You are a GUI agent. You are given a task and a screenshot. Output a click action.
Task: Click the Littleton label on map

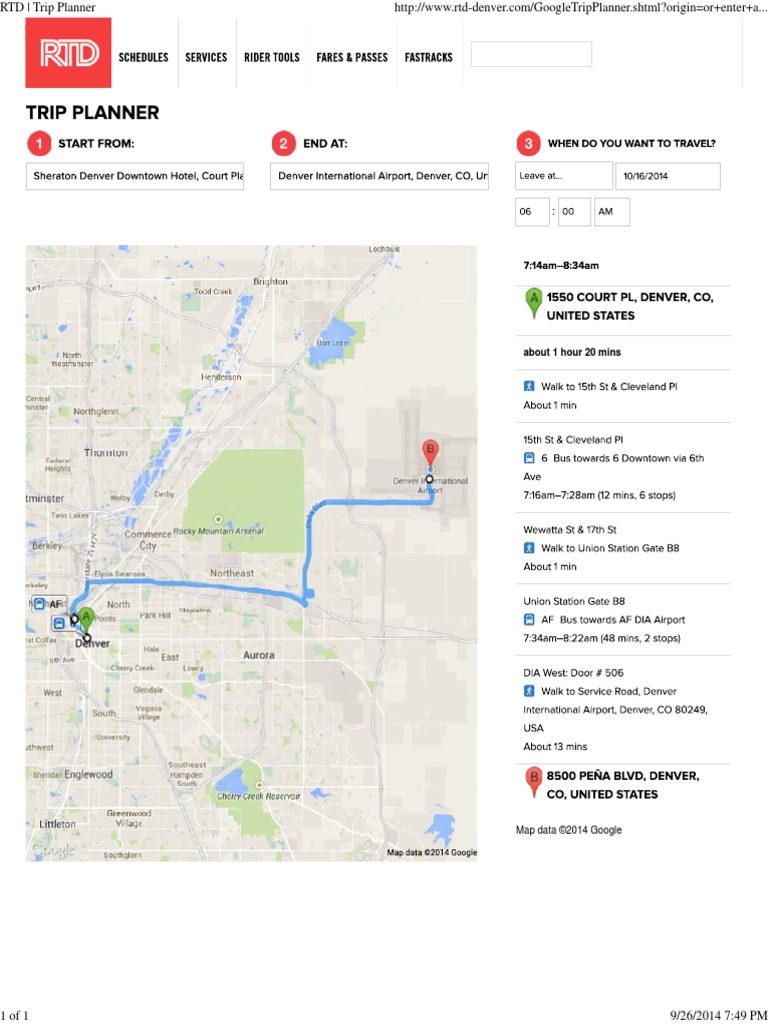tap(57, 824)
